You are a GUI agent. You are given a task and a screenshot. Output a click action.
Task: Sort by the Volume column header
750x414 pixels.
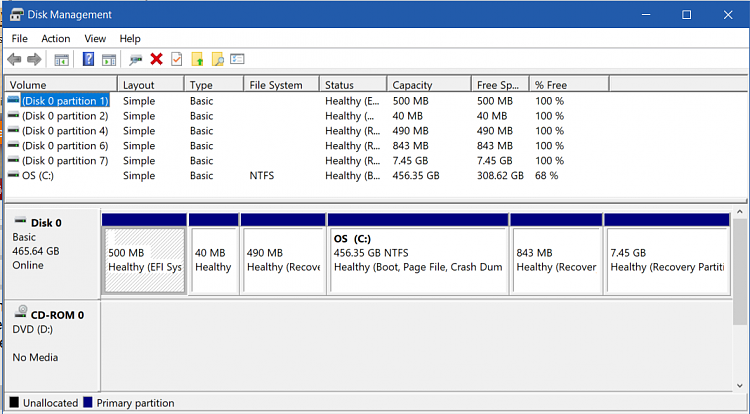coord(61,85)
